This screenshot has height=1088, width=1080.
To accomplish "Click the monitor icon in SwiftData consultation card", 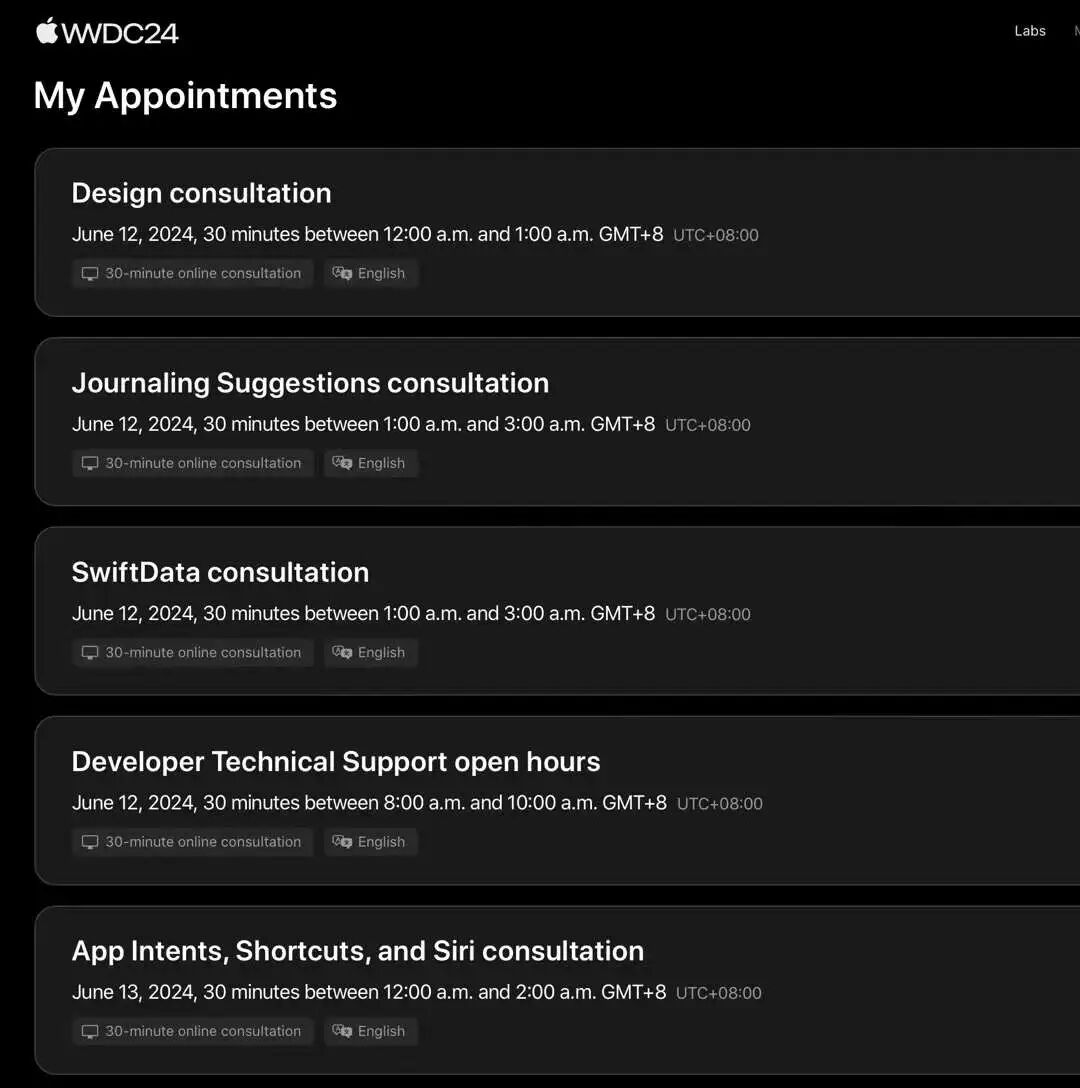I will click(x=90, y=652).
